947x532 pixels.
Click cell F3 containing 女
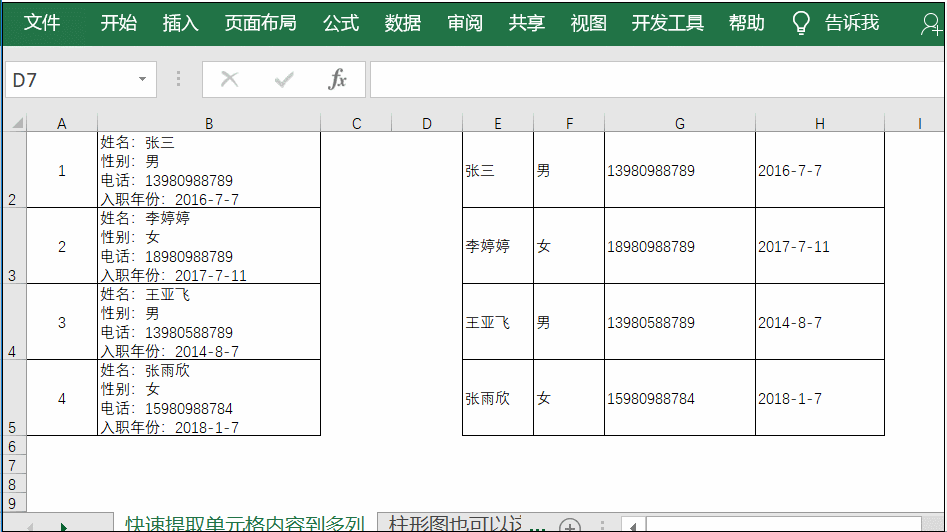click(x=569, y=246)
